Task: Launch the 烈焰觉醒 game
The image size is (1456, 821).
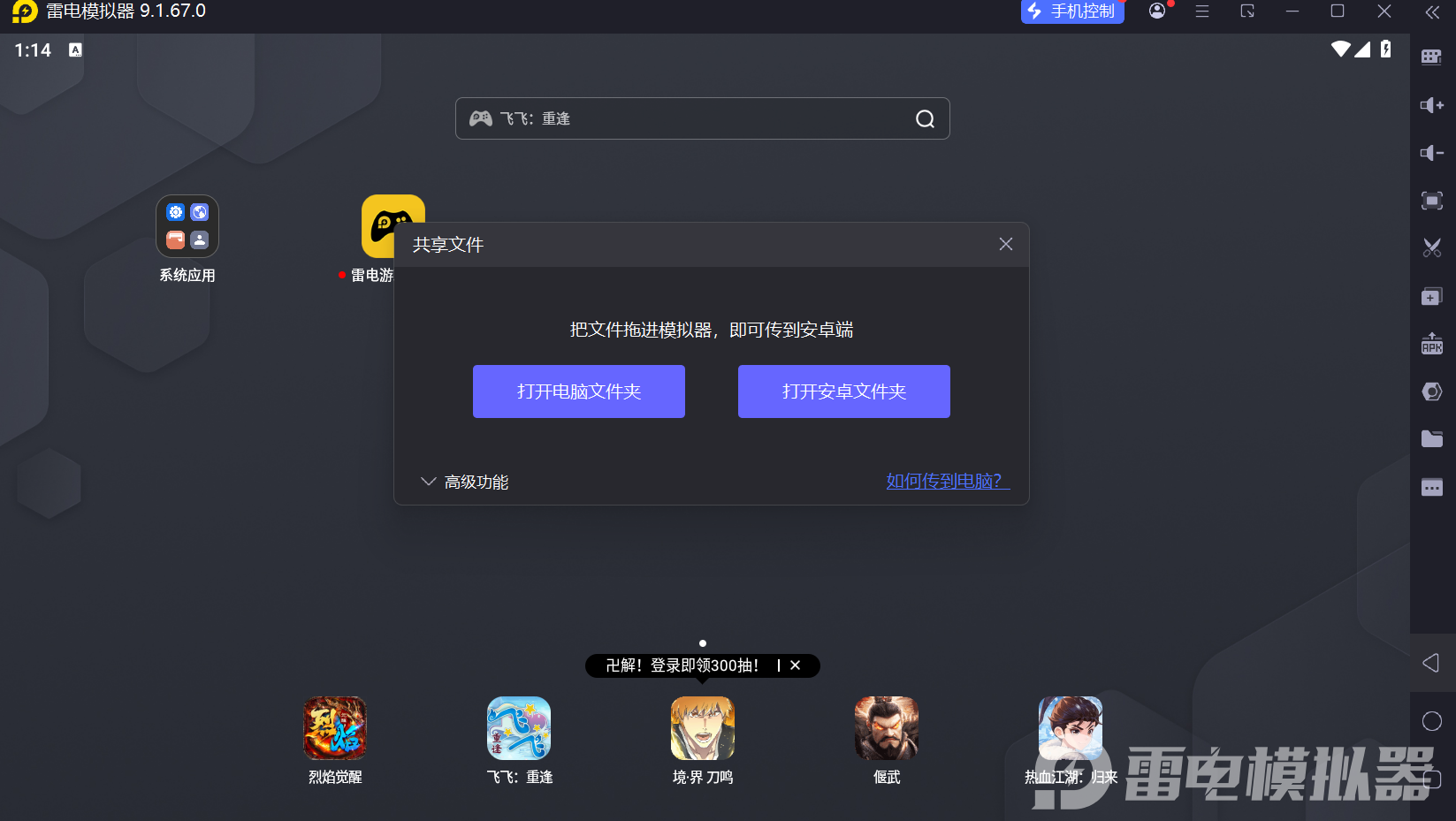Action: 334,728
